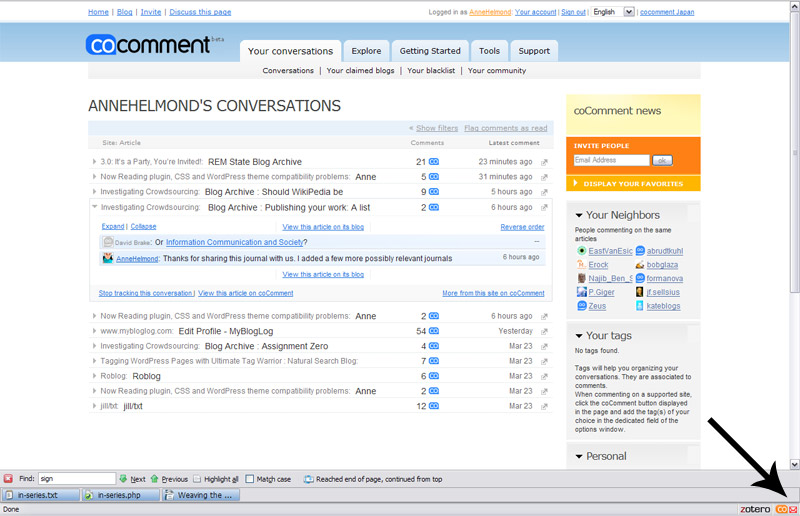Open external link icon for jill/txt row
This screenshot has height=516, width=800.
coord(544,407)
